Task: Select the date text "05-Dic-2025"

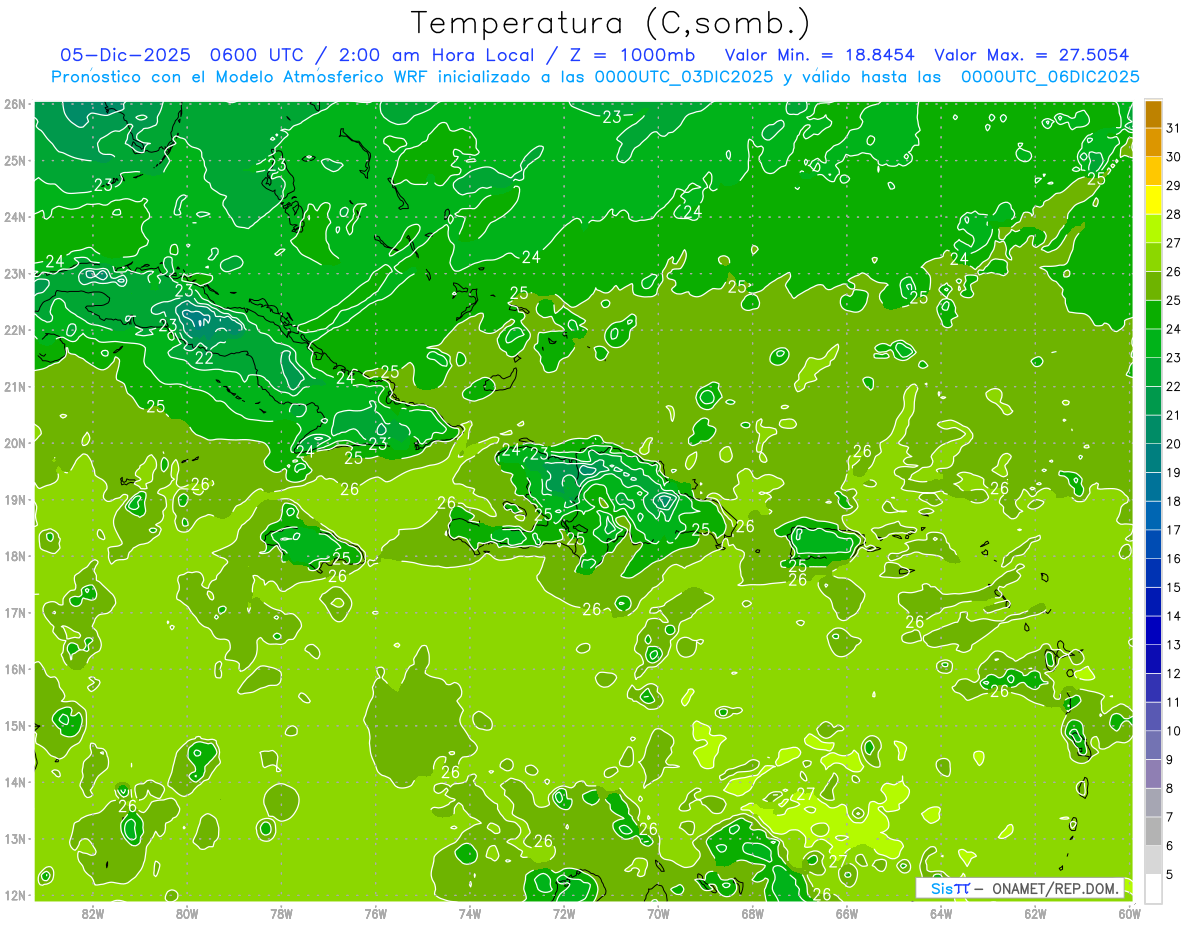Action: 125,55
